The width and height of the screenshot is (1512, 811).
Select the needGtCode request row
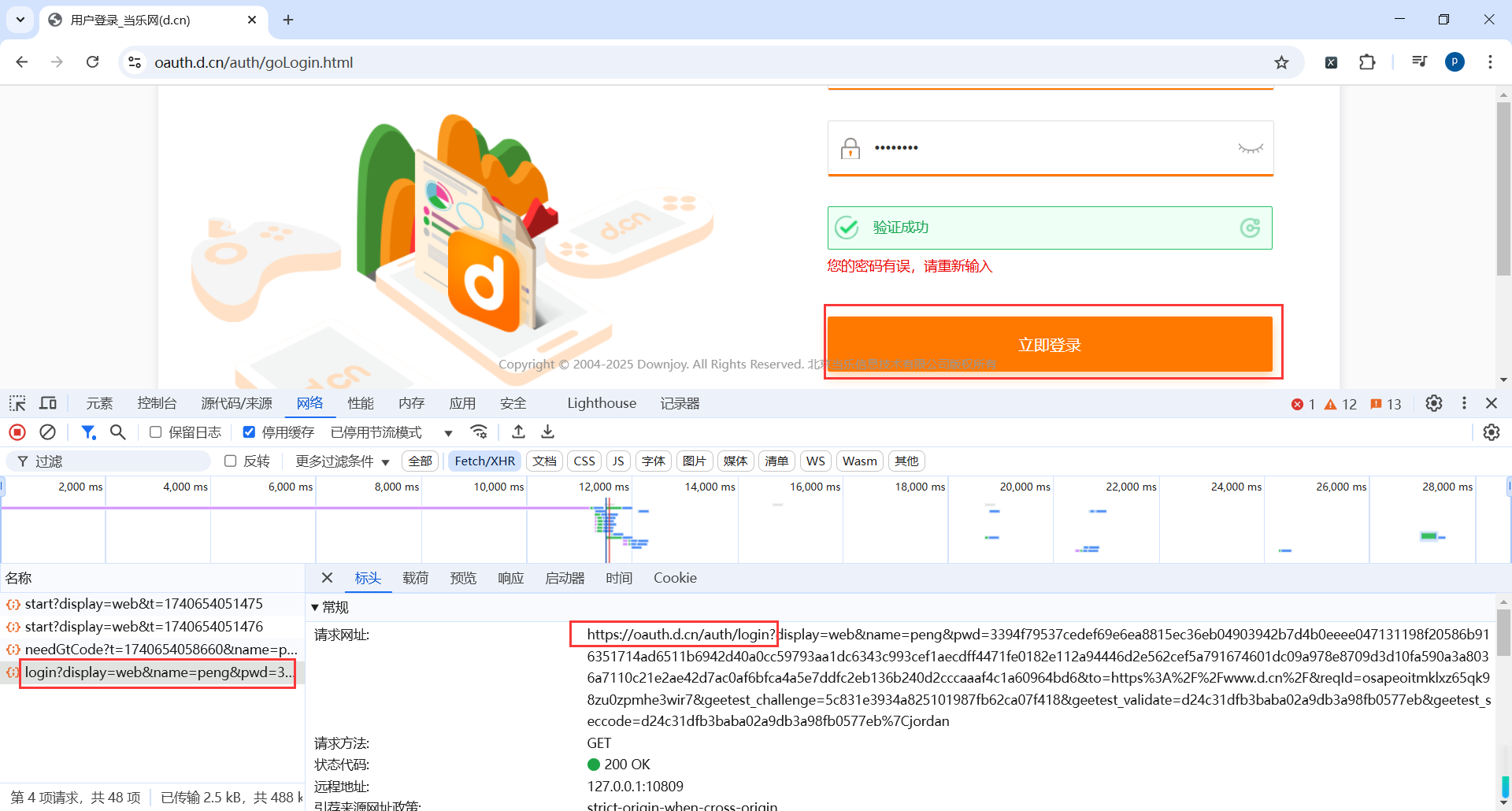152,650
